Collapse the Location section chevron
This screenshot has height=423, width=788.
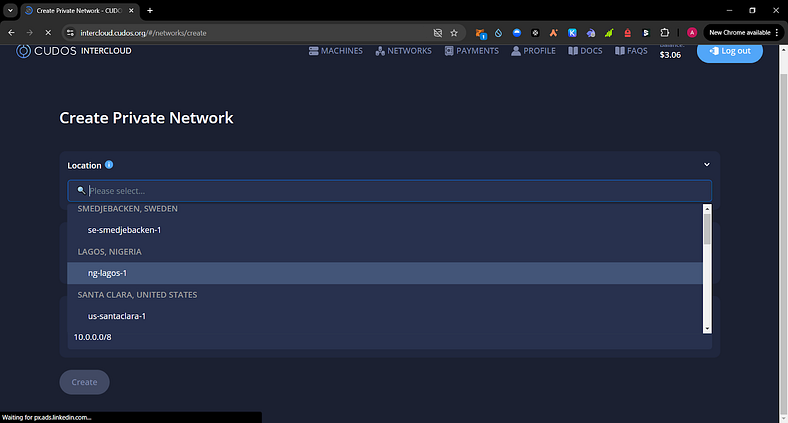(x=707, y=165)
